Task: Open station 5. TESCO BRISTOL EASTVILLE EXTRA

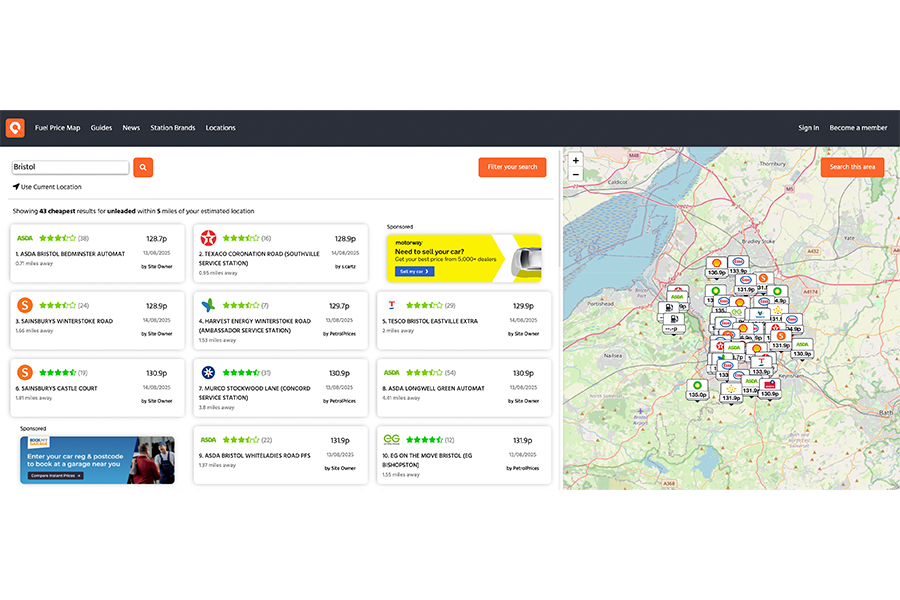Action: click(x=430, y=321)
